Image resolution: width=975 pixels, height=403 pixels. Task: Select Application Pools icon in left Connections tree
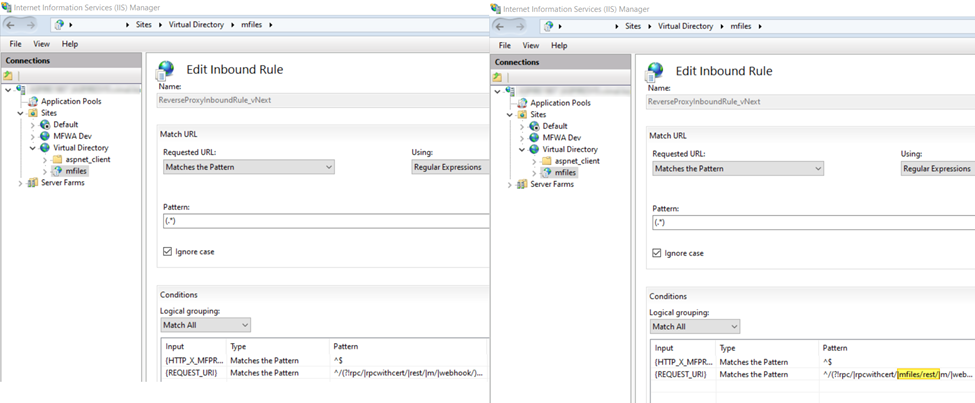click(33, 101)
